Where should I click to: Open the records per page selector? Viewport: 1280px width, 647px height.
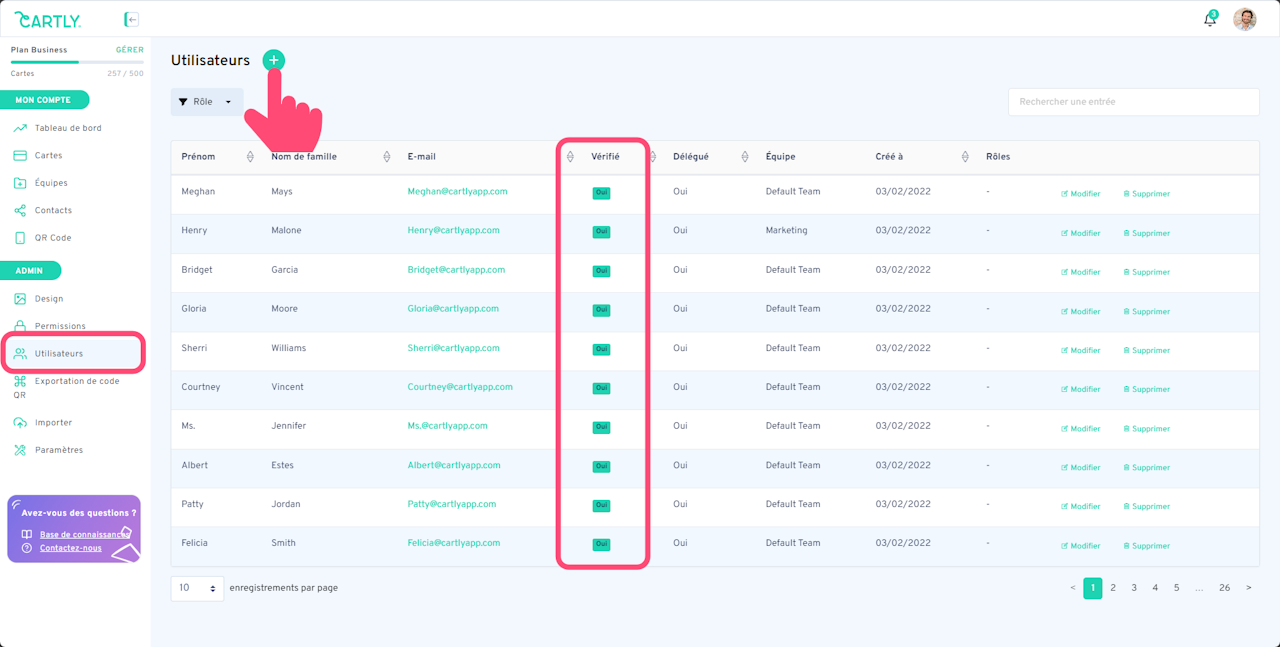tap(197, 588)
